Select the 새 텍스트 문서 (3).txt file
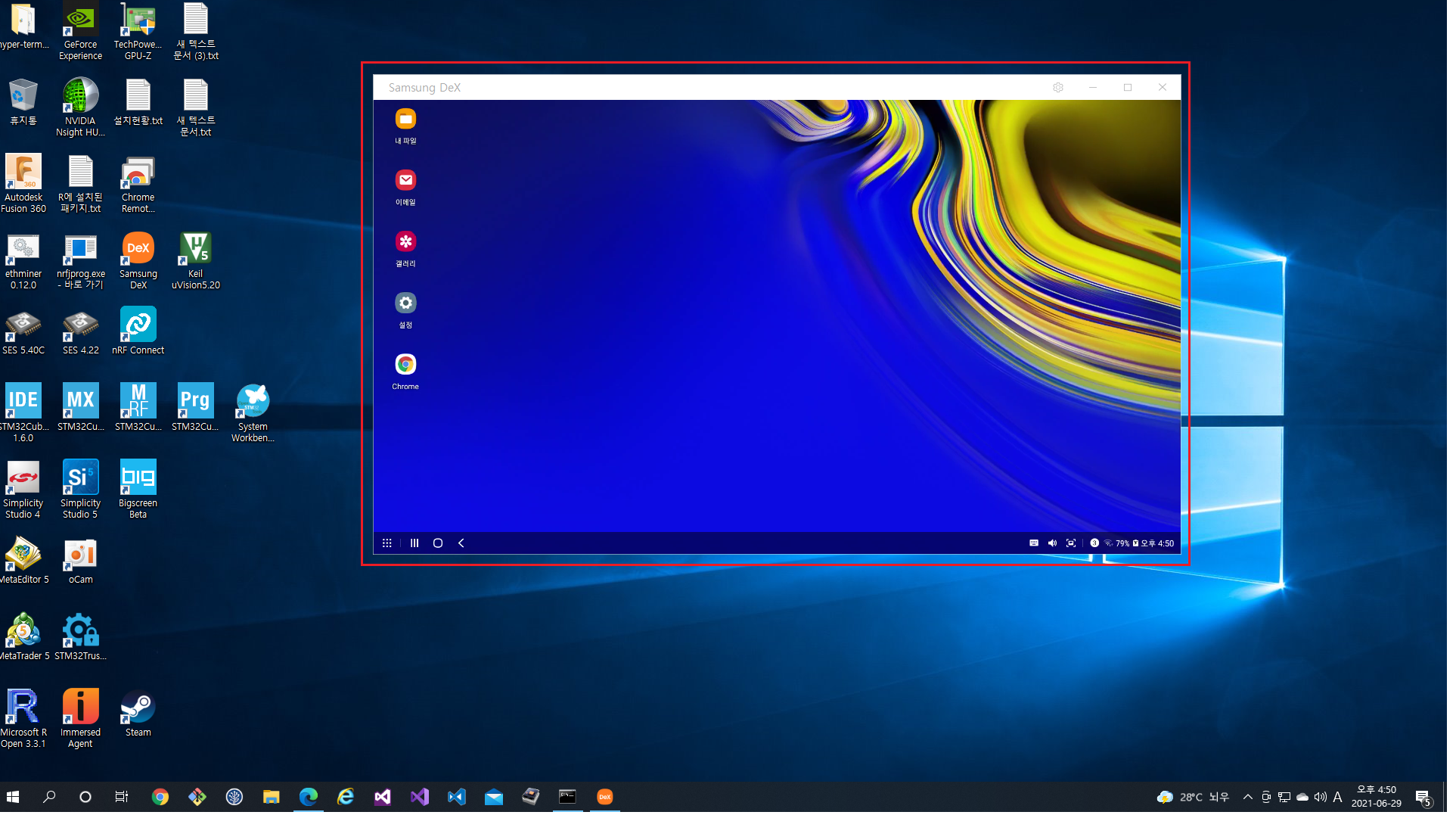The height and width of the screenshot is (815, 1456). pos(197,32)
